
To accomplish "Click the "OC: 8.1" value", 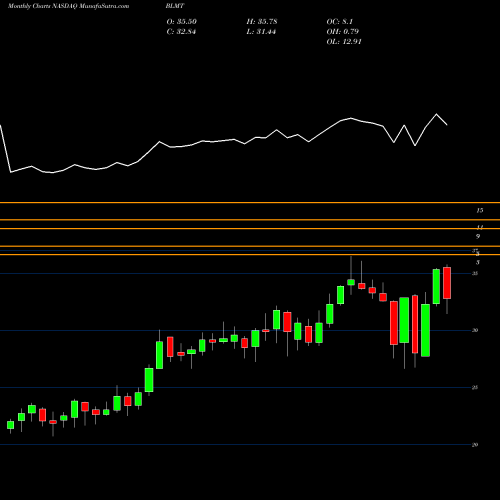I will [x=339, y=22].
